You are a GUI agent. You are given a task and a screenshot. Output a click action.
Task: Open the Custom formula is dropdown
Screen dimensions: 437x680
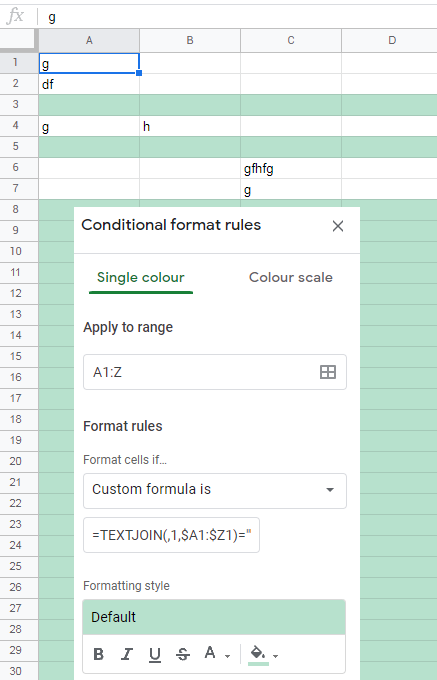(x=215, y=490)
